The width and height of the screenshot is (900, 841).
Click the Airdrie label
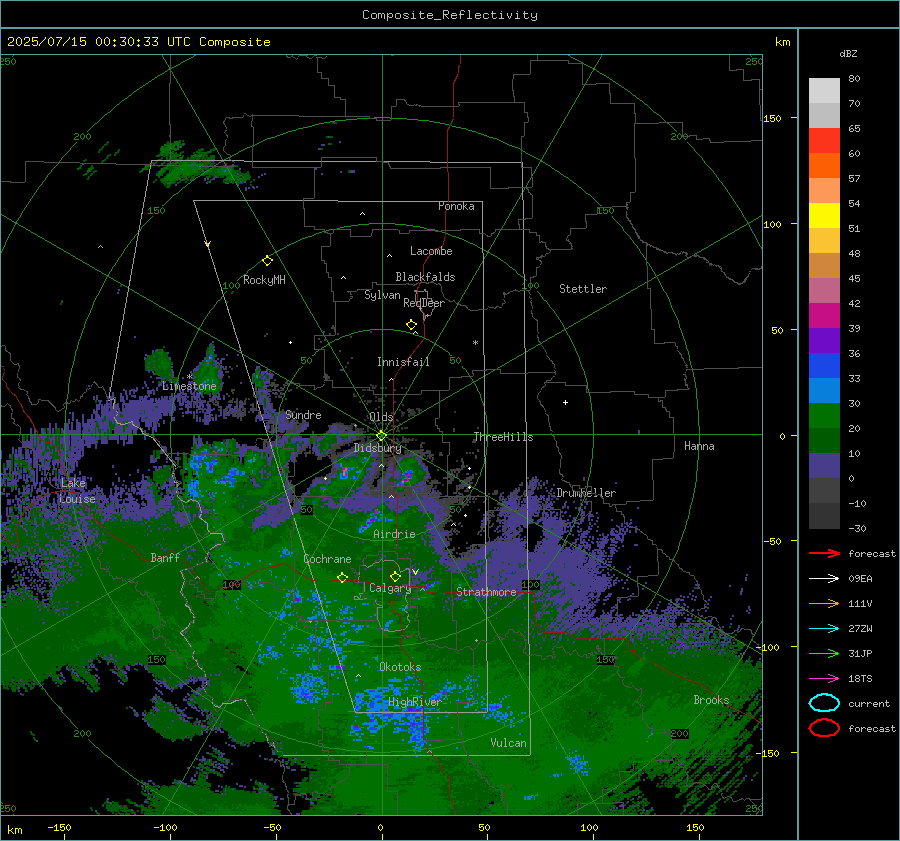[394, 534]
